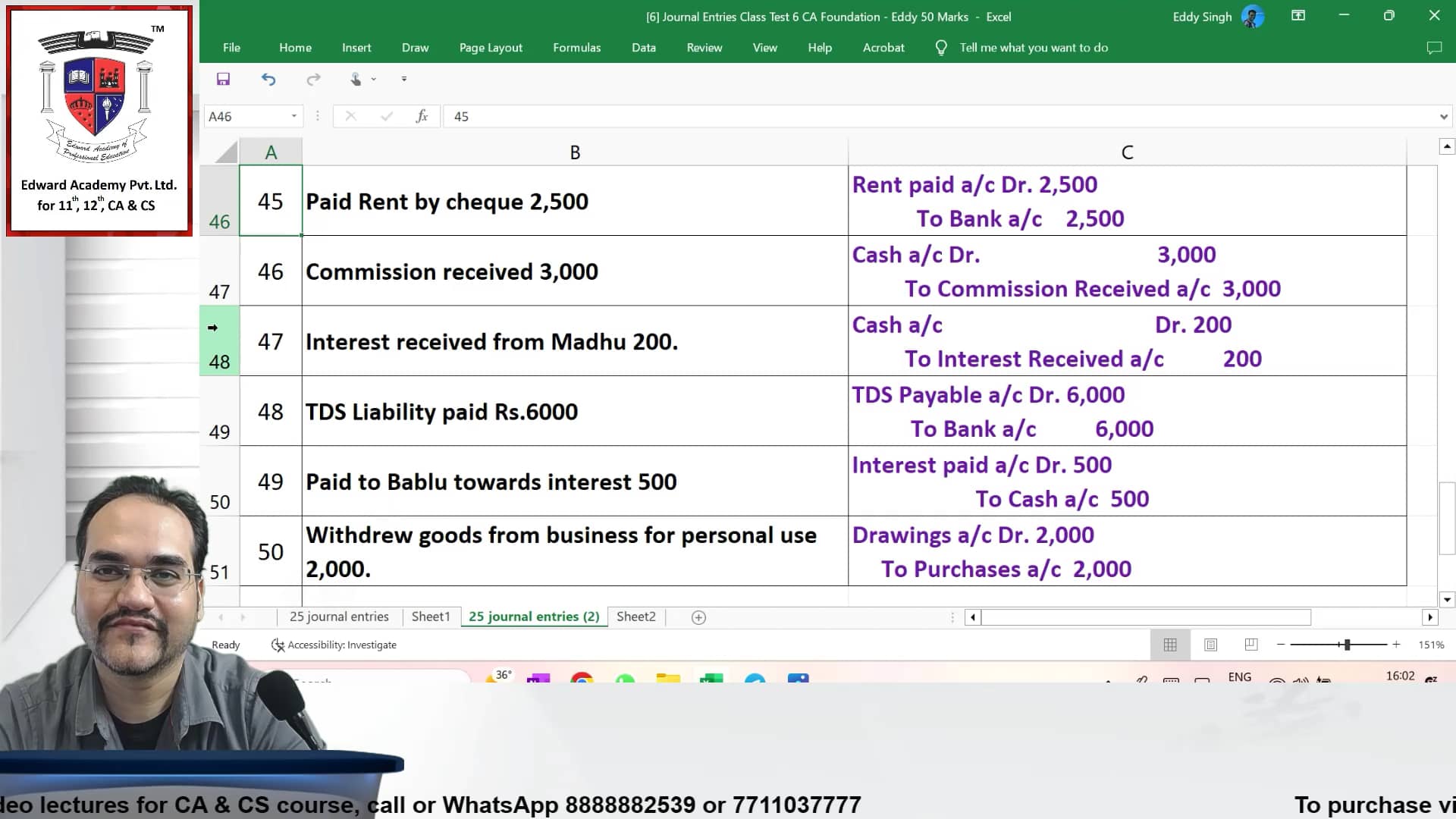
Task: Switch to the Formulas ribbon tab
Action: coord(576,47)
